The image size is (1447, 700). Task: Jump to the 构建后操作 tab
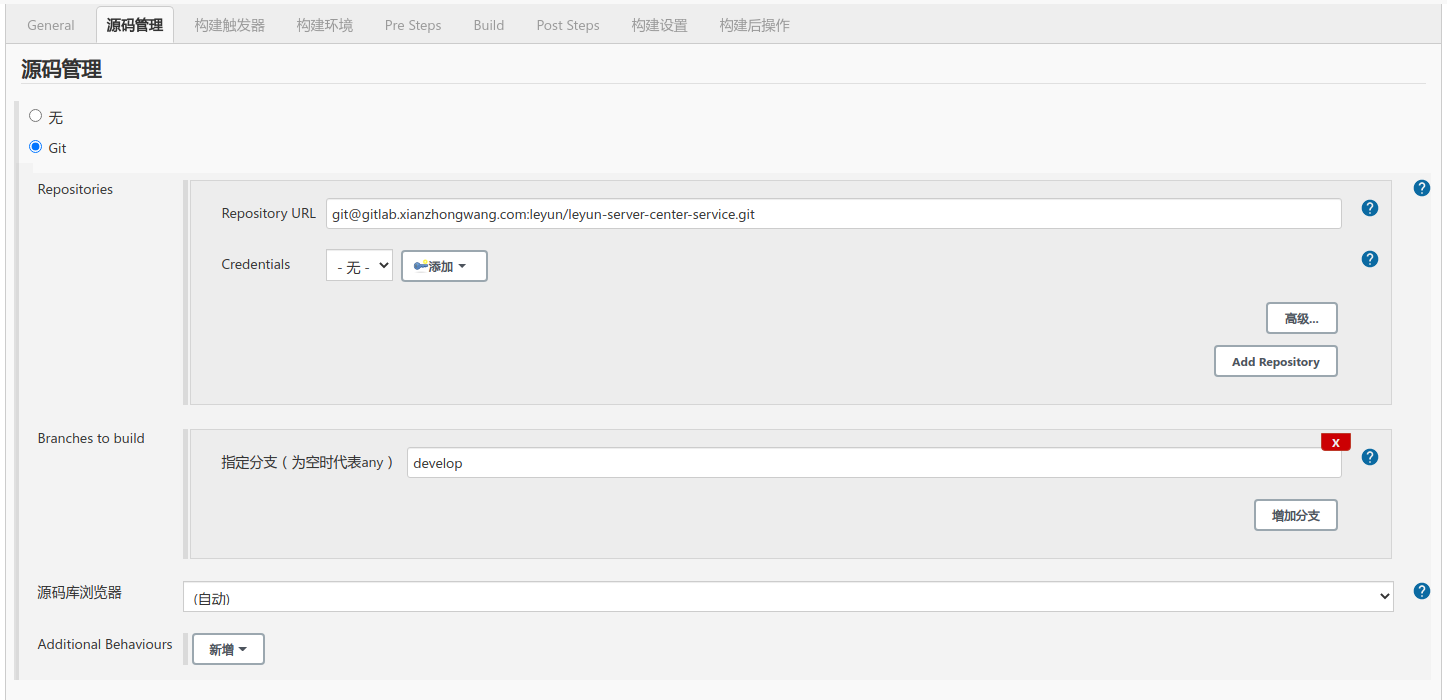(754, 25)
